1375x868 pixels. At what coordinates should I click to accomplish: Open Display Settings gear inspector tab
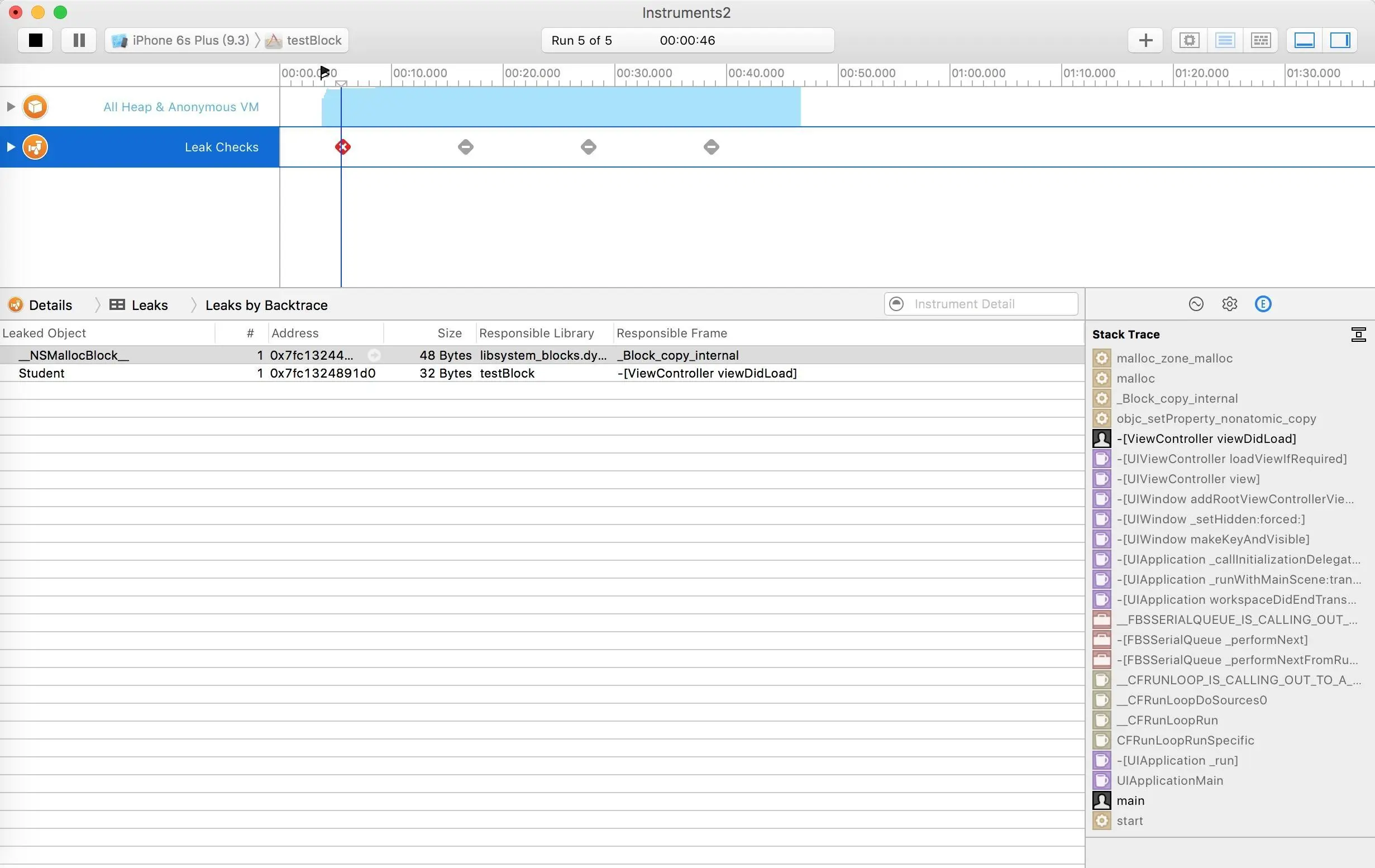[x=1229, y=304]
